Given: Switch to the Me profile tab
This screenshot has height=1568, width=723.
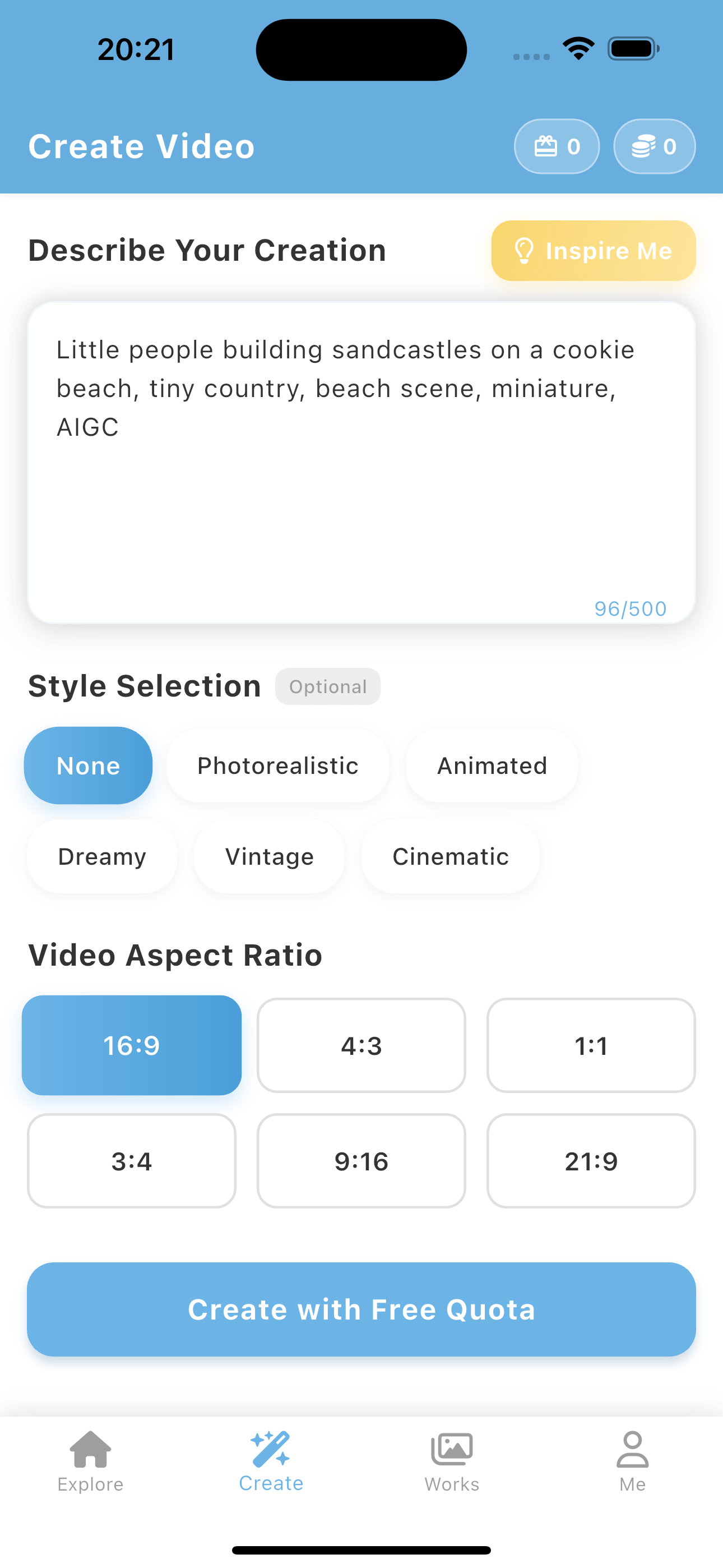Looking at the screenshot, I should click(632, 1461).
